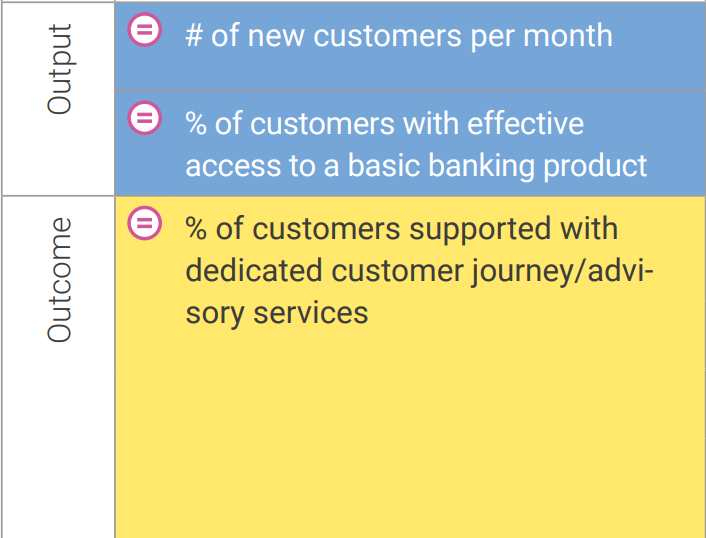The image size is (706, 538).
Task: Click the pink icon beside new customers per month
Action: coord(145,30)
